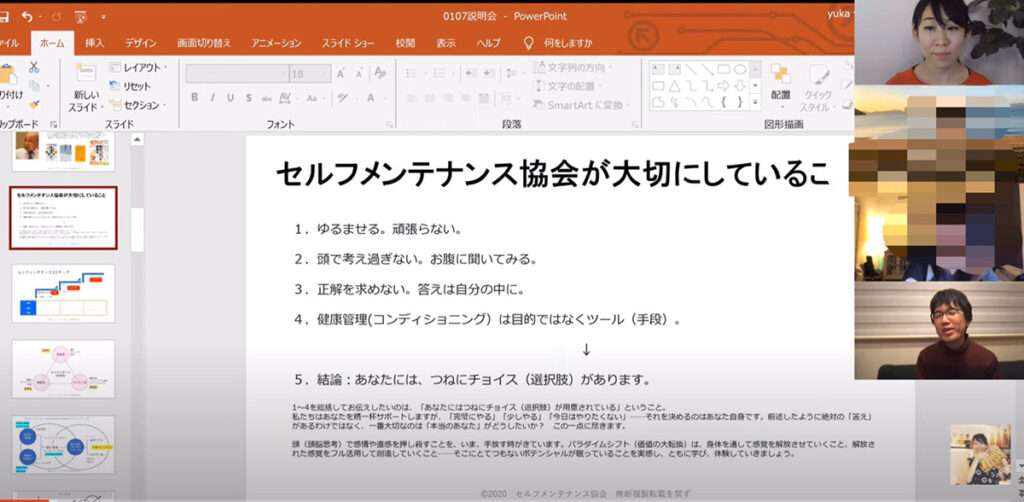Click the Paste clipboard icon

click(x=8, y=74)
